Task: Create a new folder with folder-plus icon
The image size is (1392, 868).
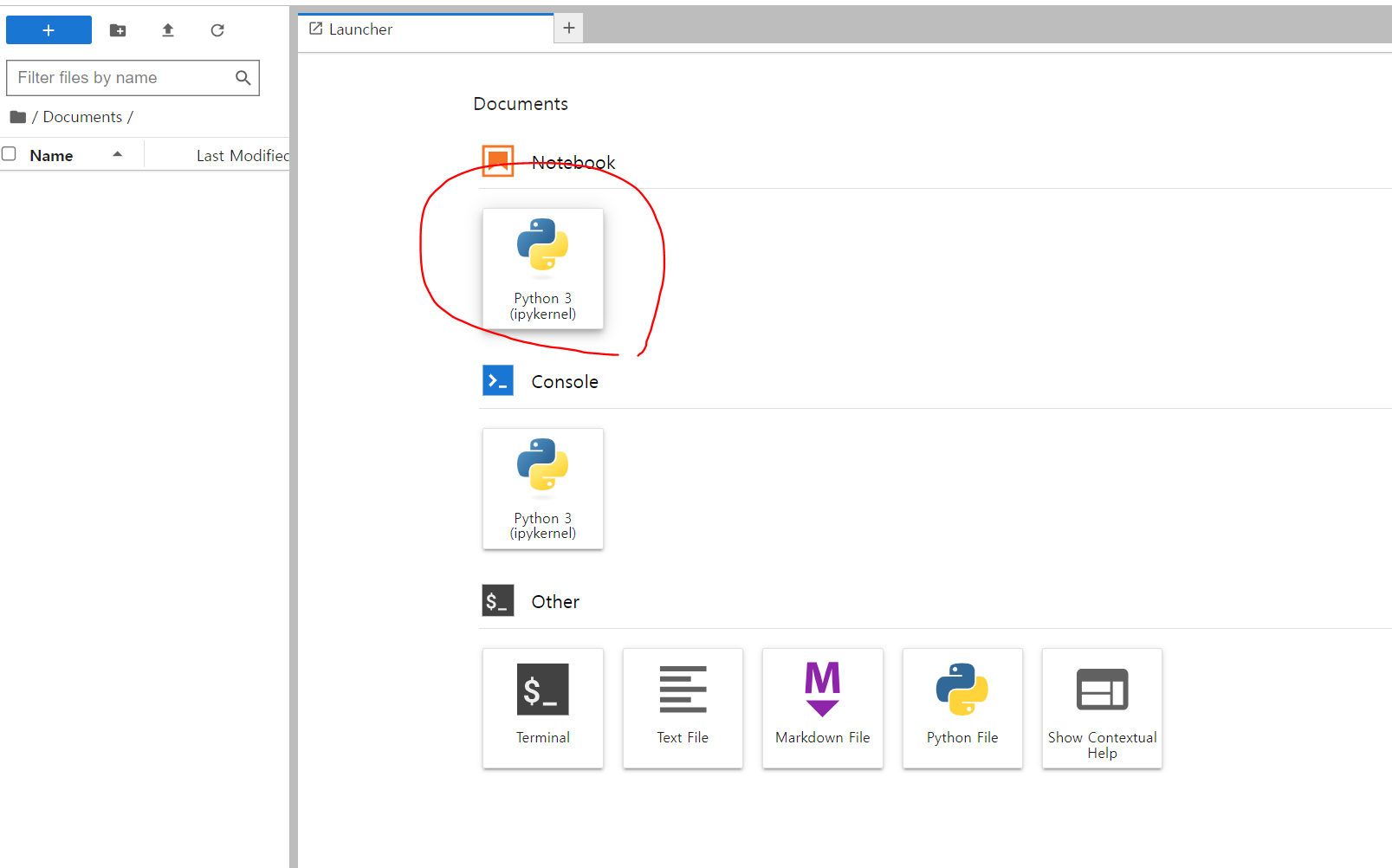Action: point(118,30)
